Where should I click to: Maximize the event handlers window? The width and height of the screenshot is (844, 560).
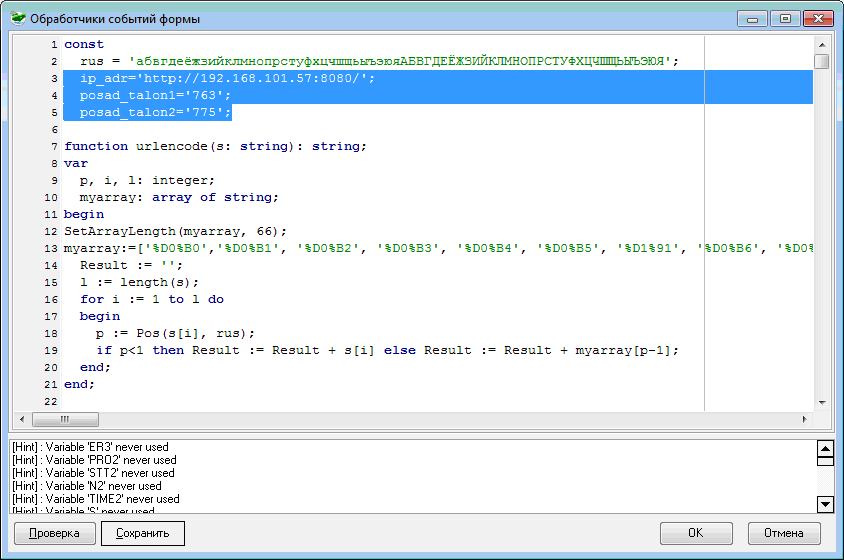pyautogui.click(x=783, y=19)
